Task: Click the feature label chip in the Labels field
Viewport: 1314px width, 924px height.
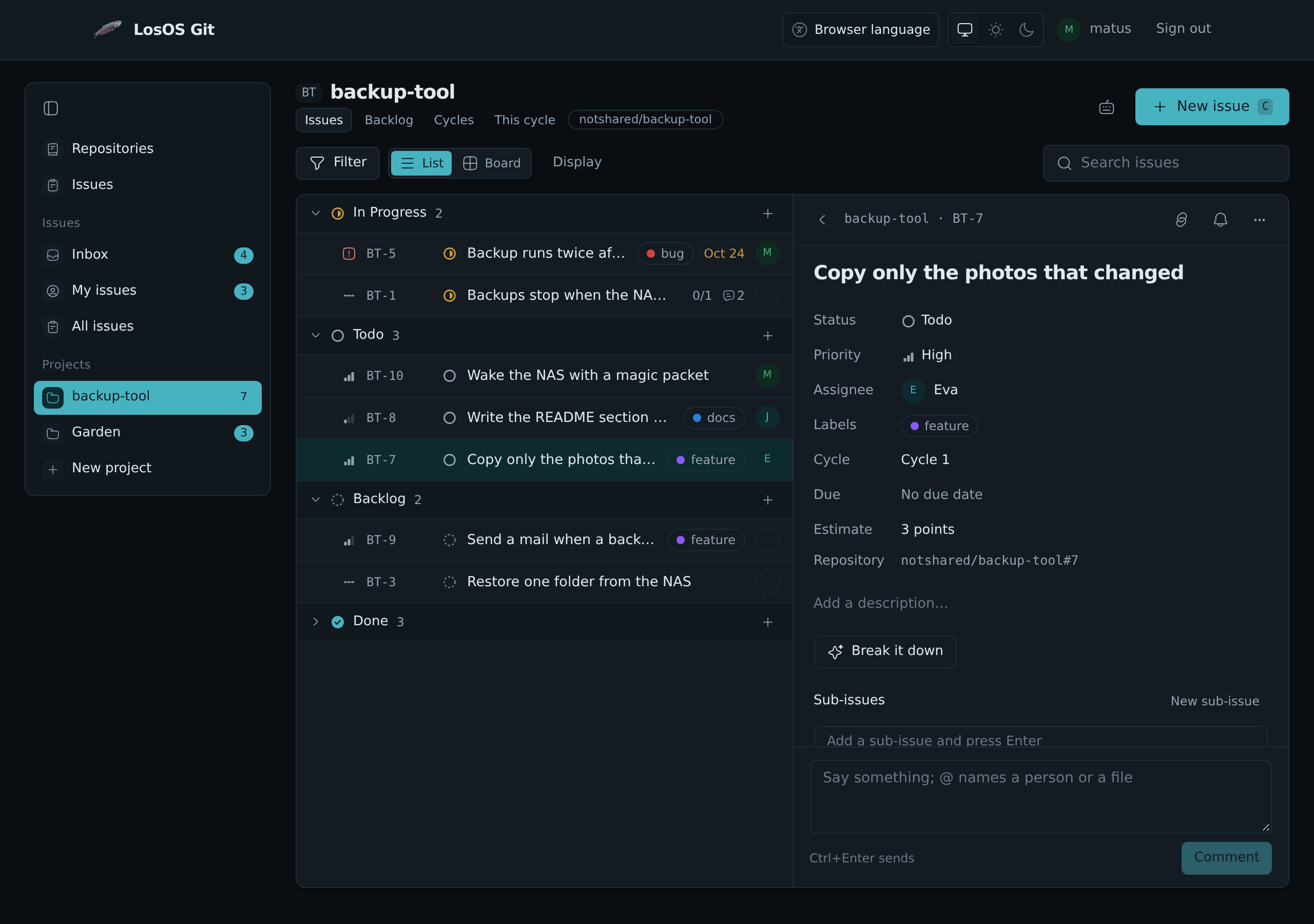Action: (939, 426)
